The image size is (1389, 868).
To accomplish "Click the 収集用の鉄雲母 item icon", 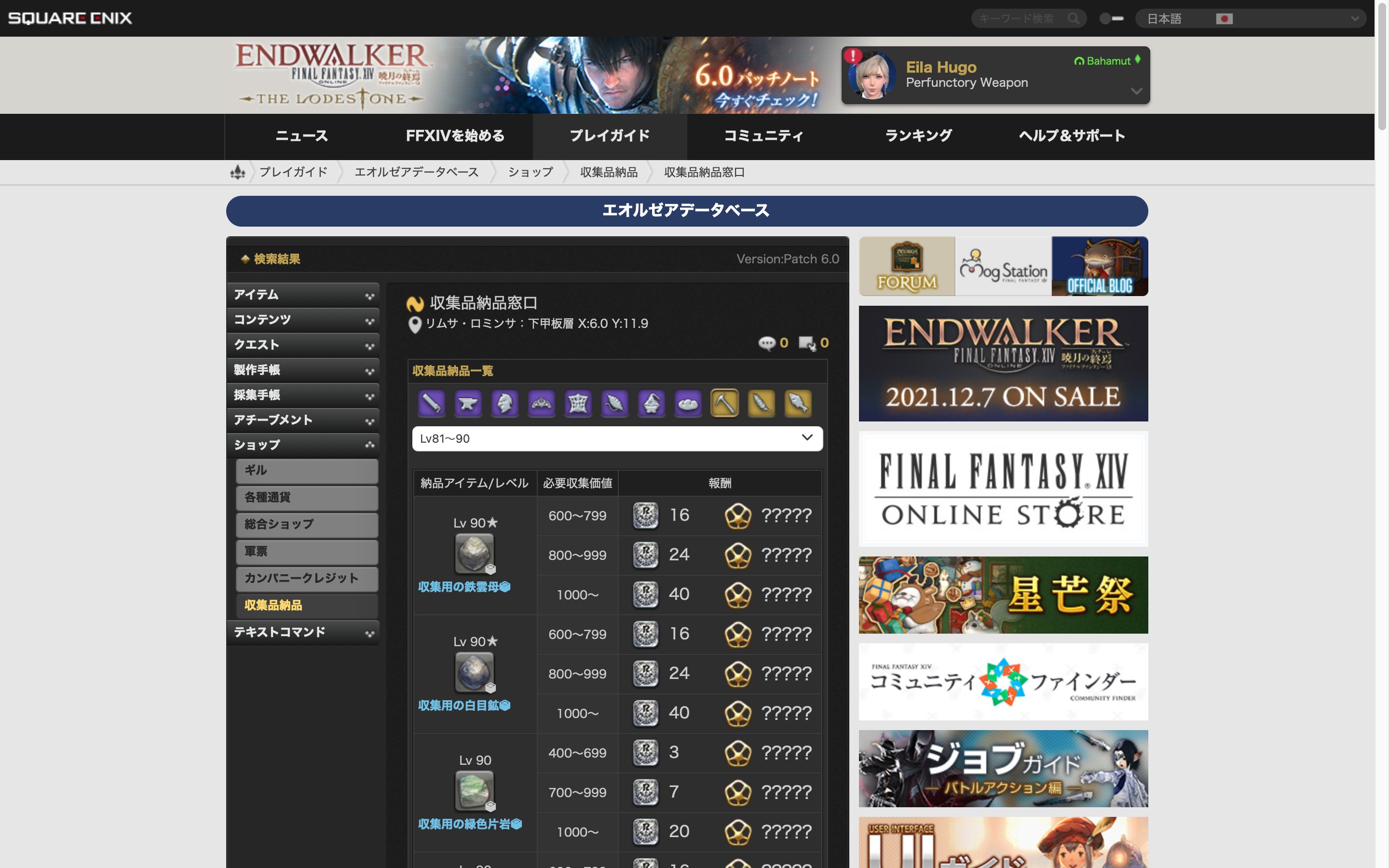I will (474, 554).
